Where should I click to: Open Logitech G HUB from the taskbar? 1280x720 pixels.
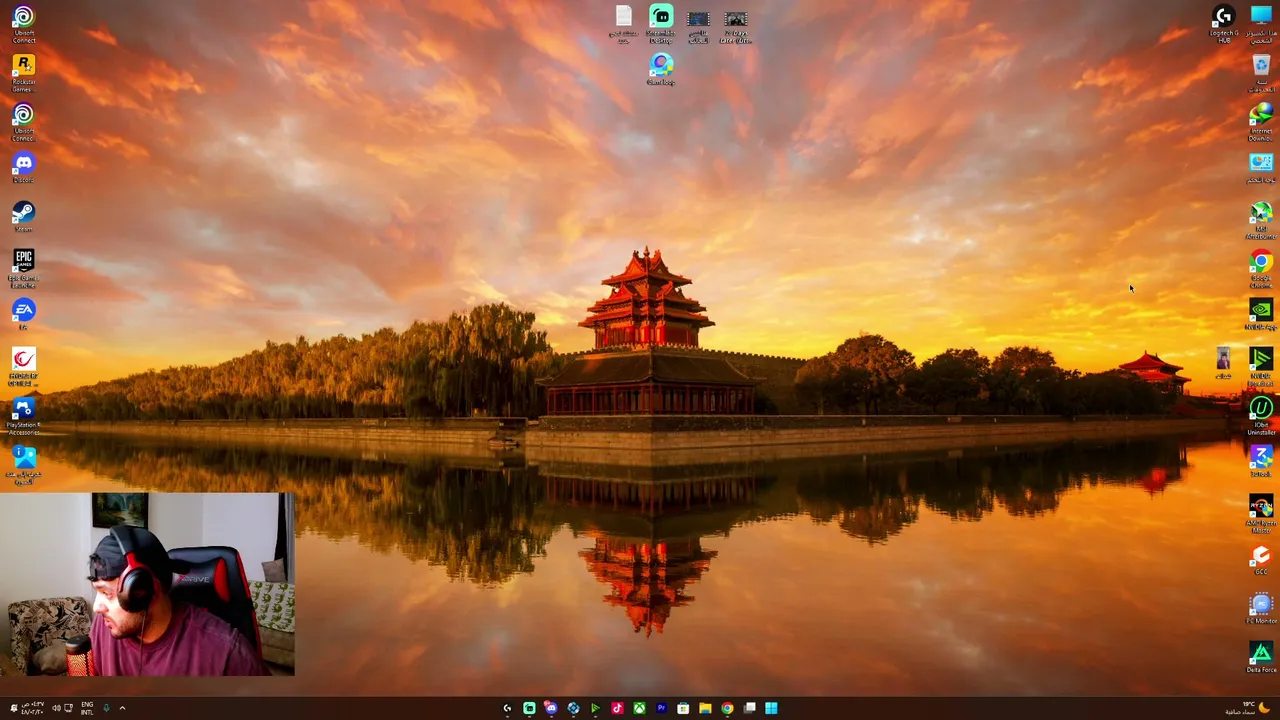pos(507,708)
